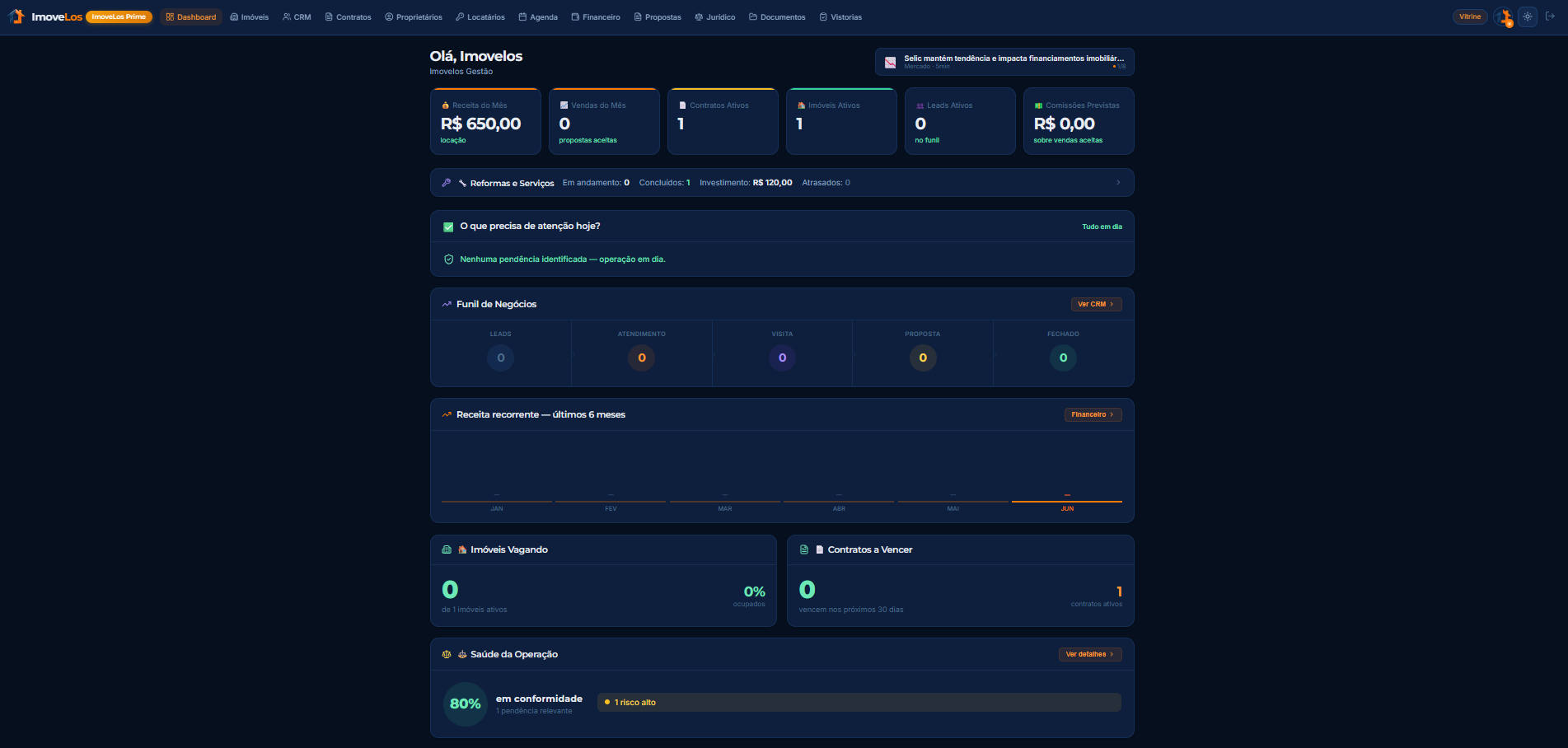This screenshot has height=748, width=1568.
Task: Click the trend icon beside Receita recorrente
Action: tap(447, 414)
